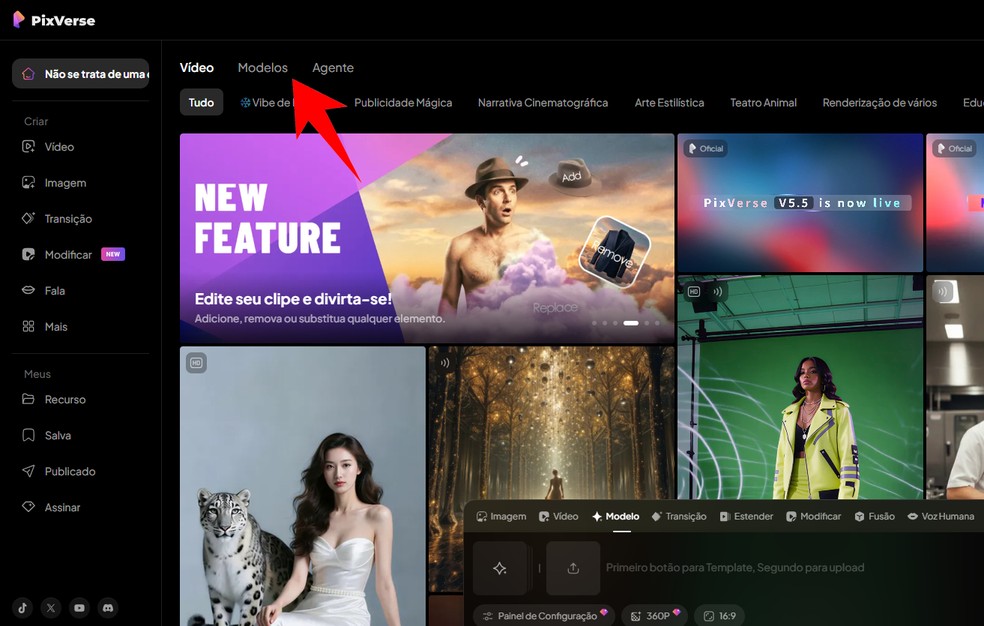Select the Arte Estilística category
This screenshot has width=984, height=626.
tap(669, 102)
